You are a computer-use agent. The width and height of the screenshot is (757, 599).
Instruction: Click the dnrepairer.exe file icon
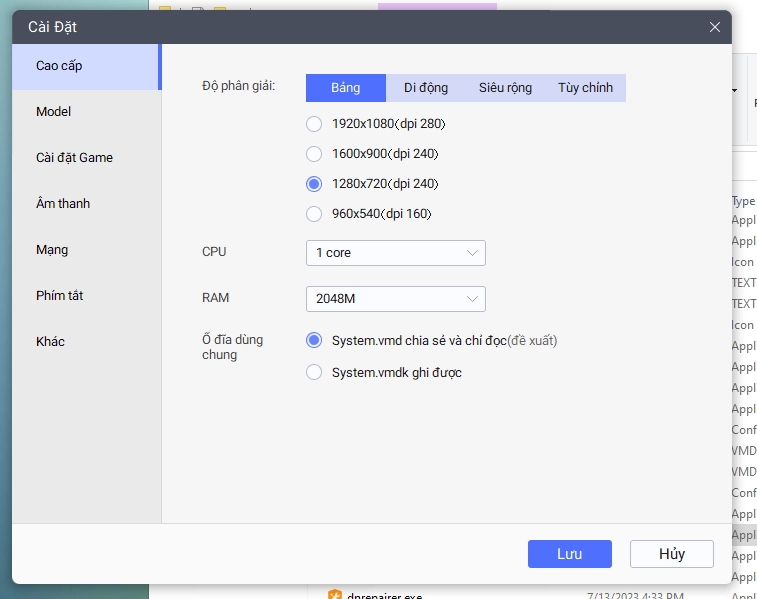click(x=335, y=596)
